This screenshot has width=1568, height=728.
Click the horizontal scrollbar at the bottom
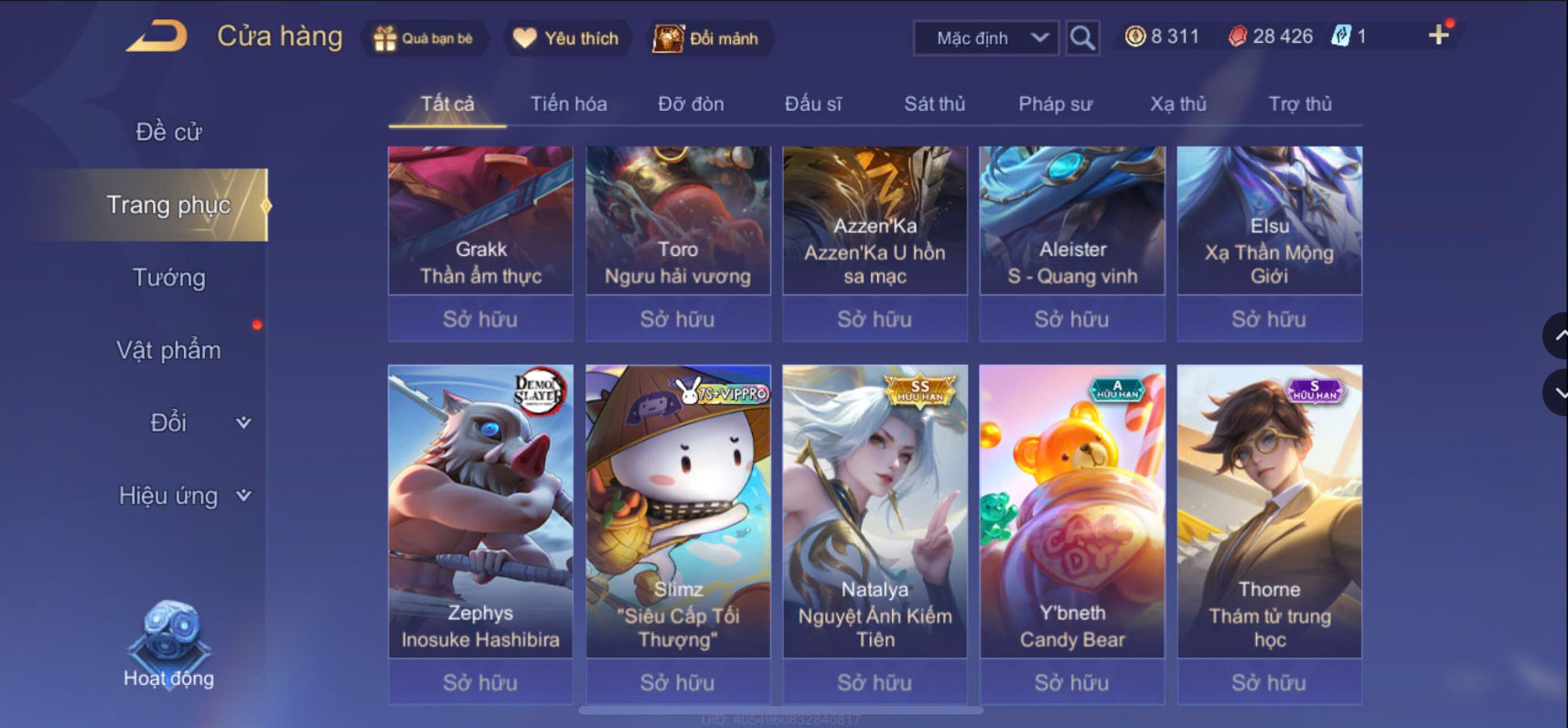(781, 710)
